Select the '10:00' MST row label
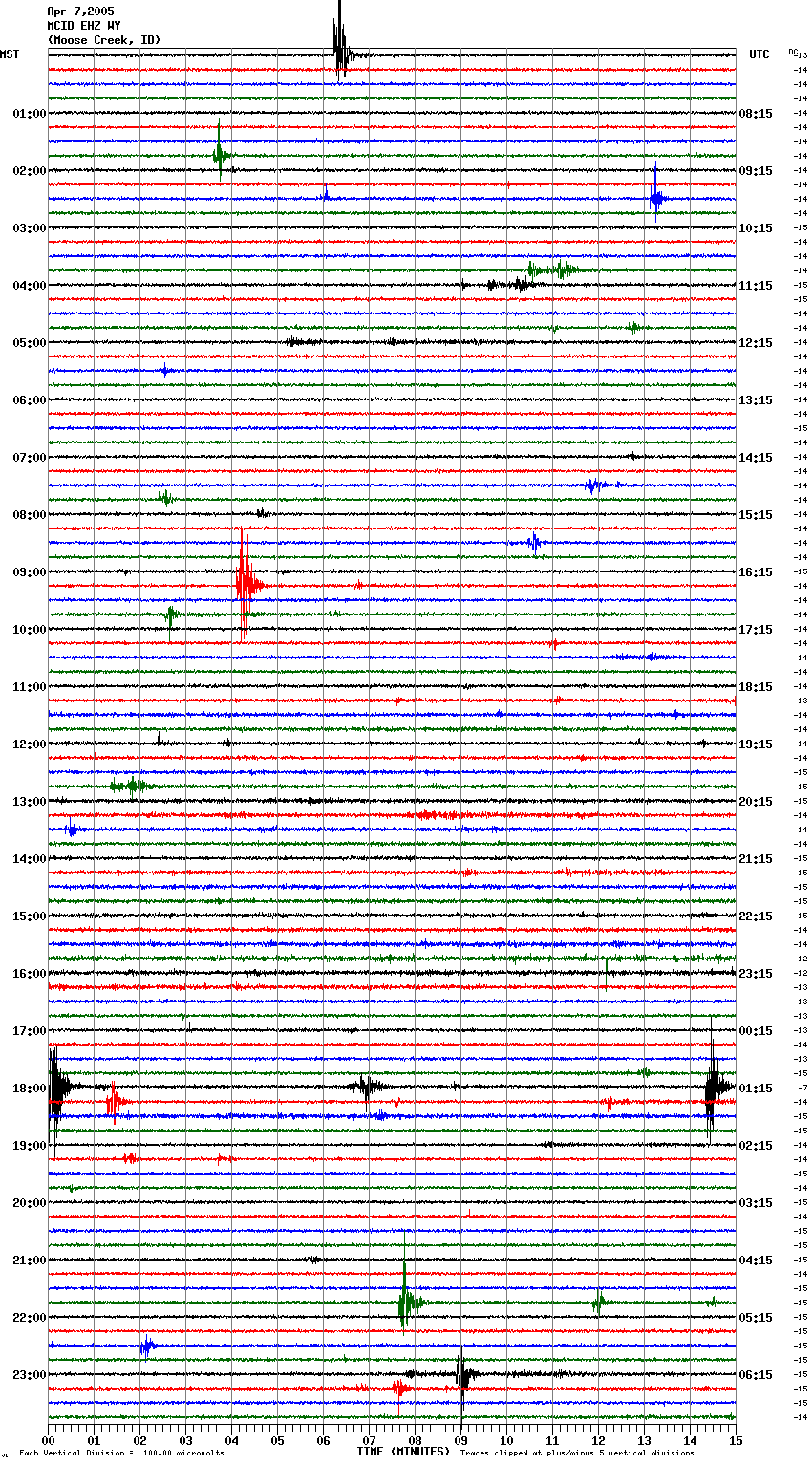 tap(30, 630)
